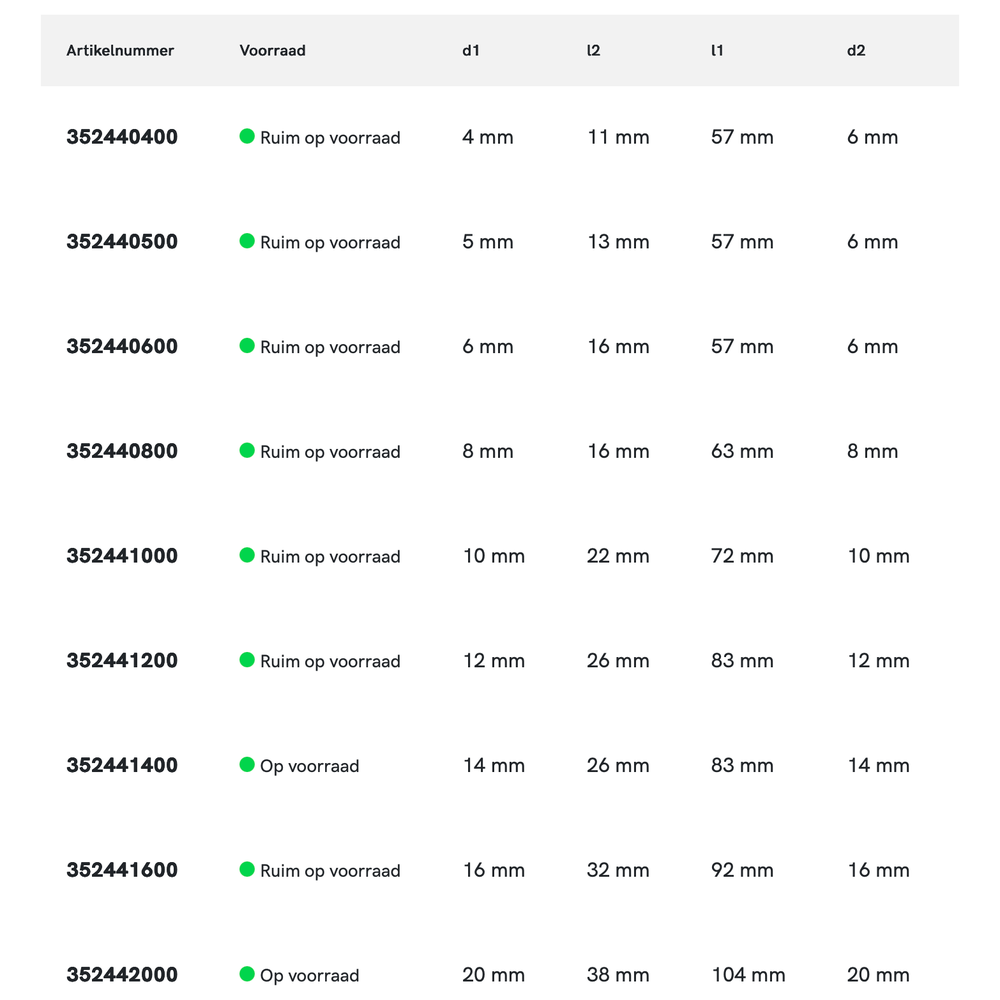Open article number 352440800
The height and width of the screenshot is (1000, 1000).
pyautogui.click(x=122, y=451)
